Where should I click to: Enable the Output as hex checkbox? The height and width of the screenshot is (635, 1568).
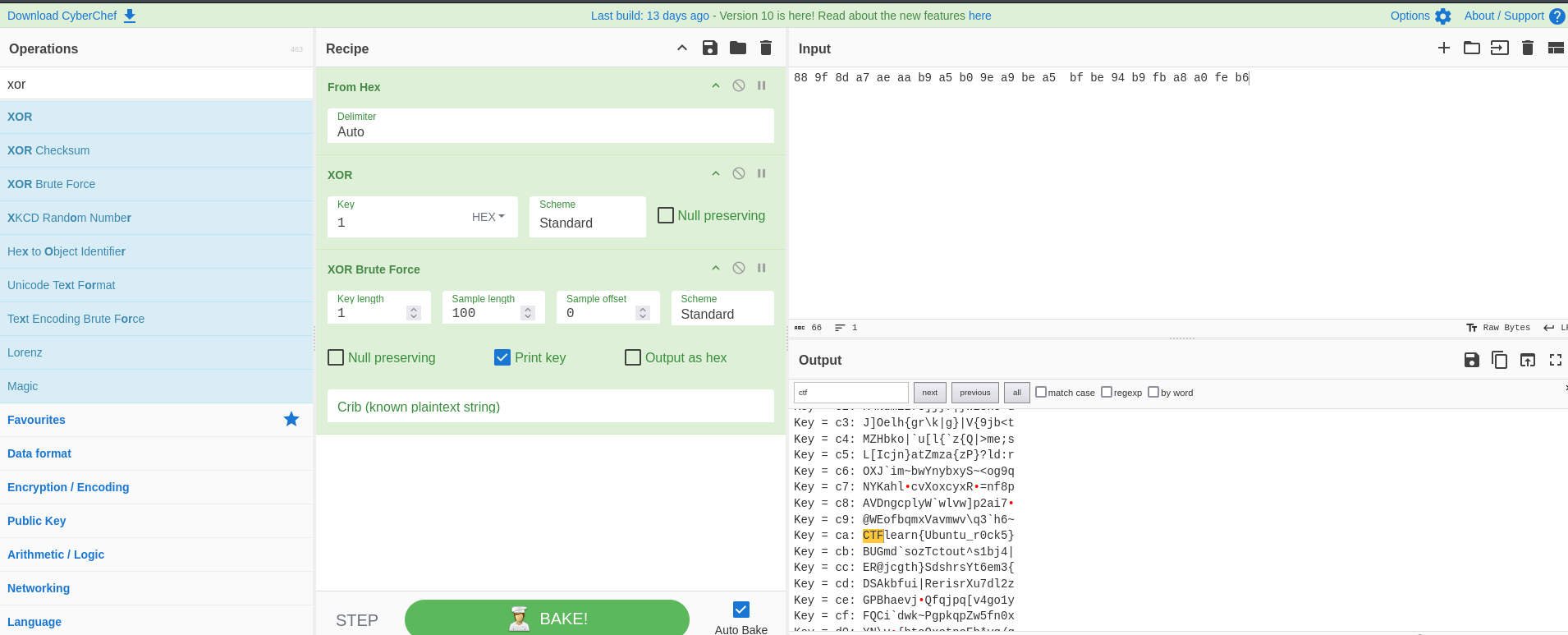633,357
